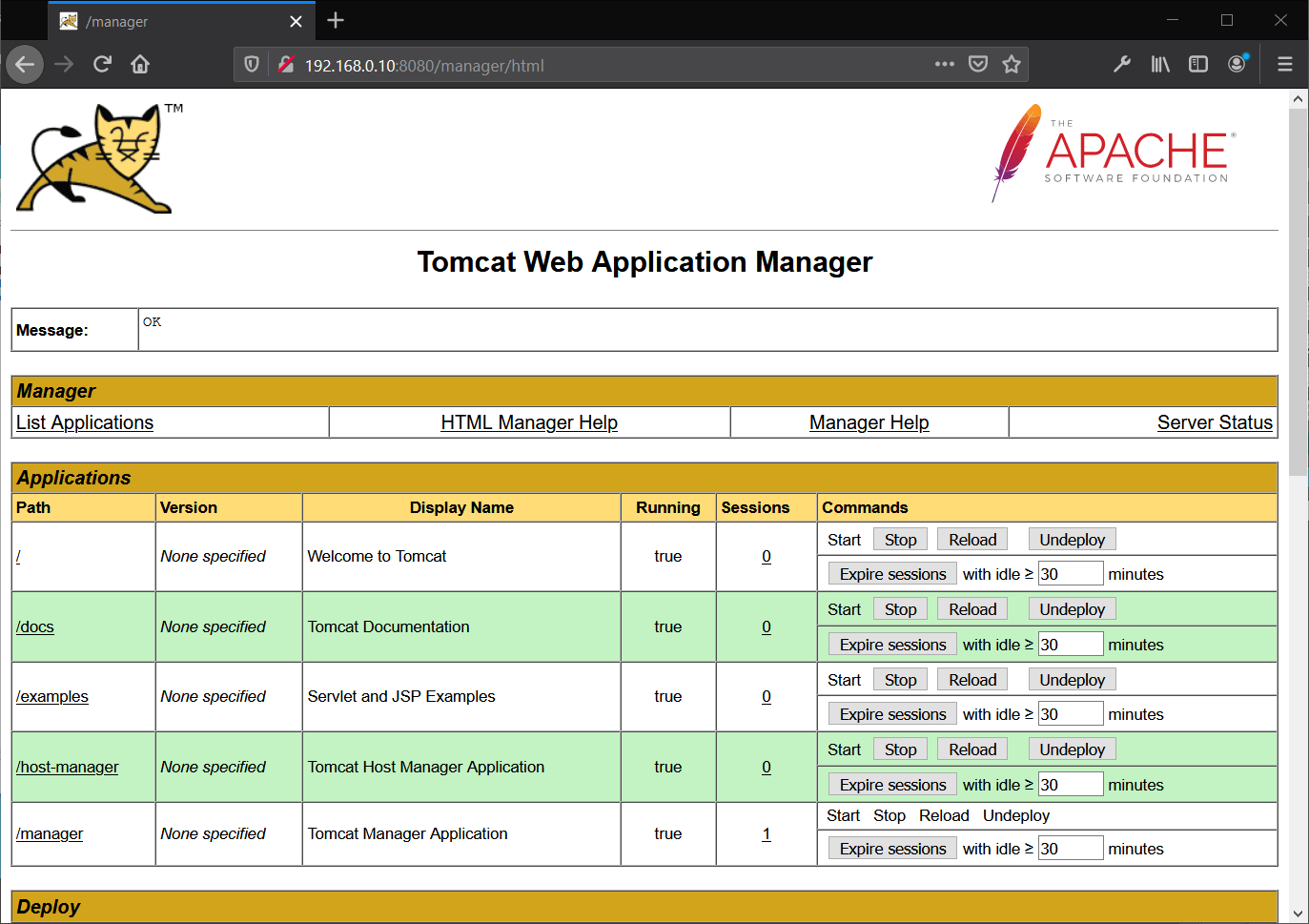Stop the Welcome to Tomcat application

coord(900,540)
